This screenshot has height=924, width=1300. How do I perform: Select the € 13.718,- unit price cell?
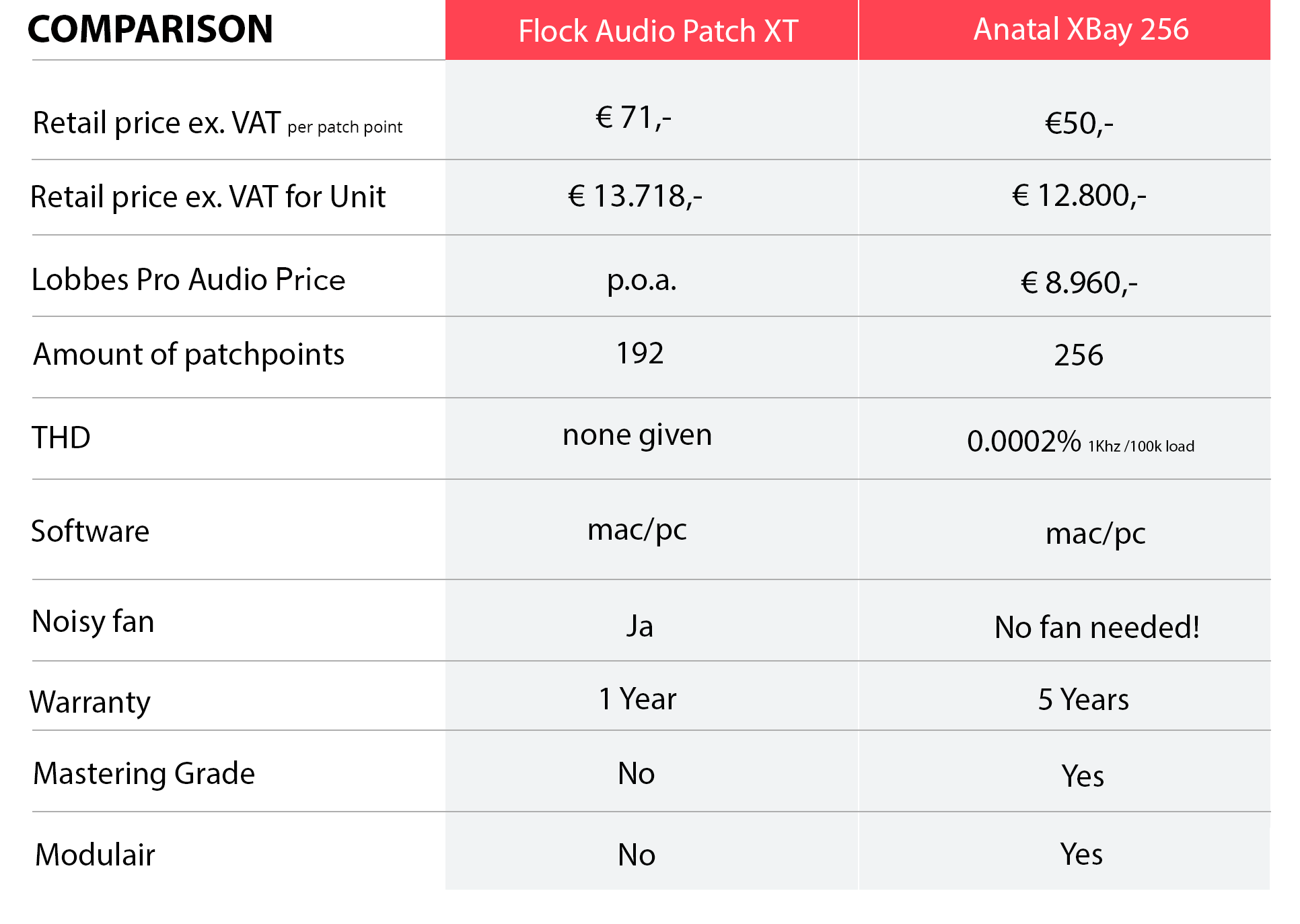[635, 197]
